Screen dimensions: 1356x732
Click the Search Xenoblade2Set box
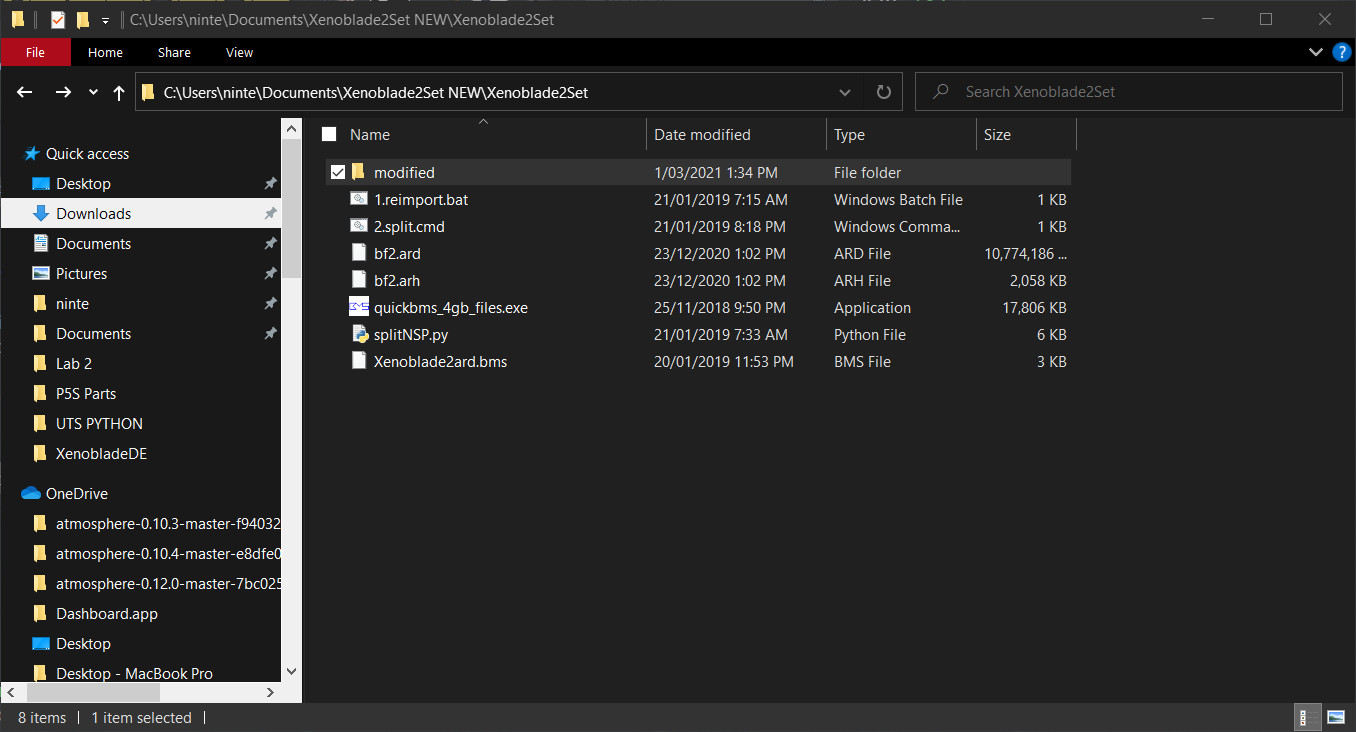[1129, 92]
